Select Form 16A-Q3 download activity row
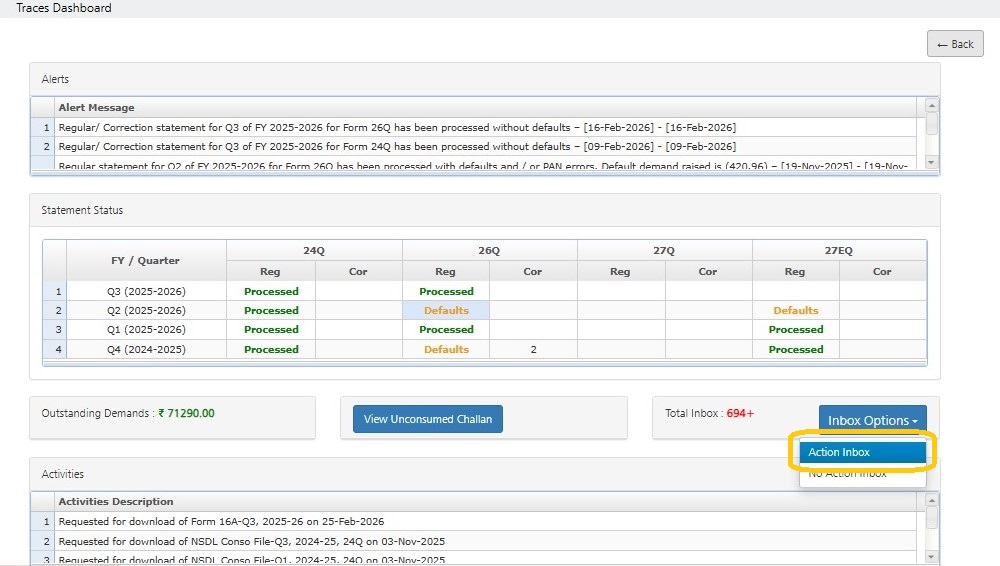1000x566 pixels. click(221, 522)
